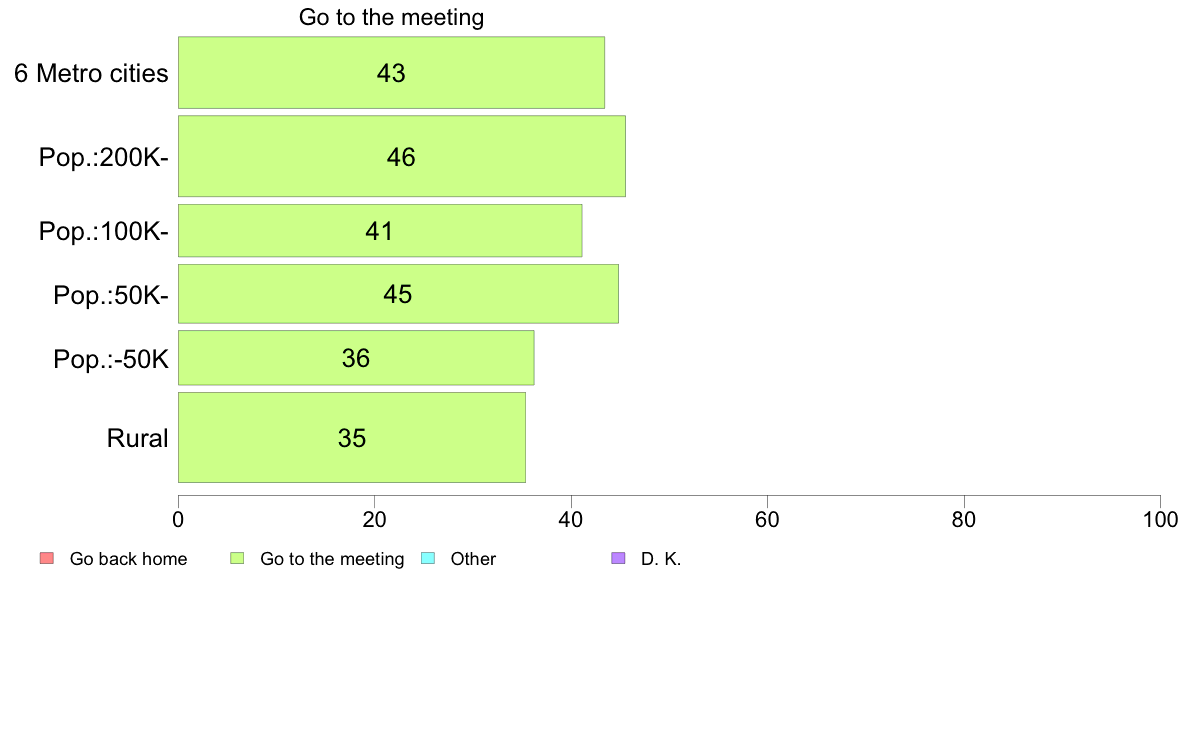Select the Rural bar showing 35

pos(352,437)
